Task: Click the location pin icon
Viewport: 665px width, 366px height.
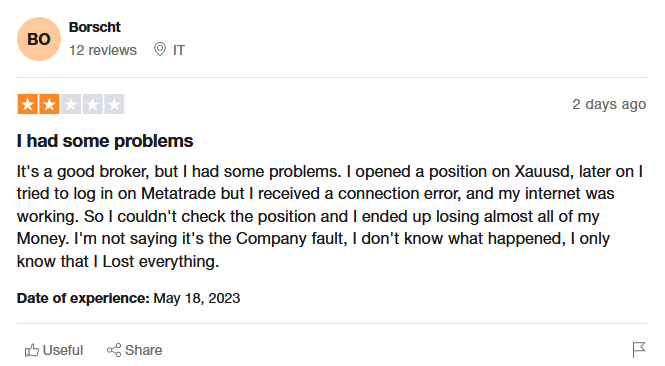Action: coord(159,50)
